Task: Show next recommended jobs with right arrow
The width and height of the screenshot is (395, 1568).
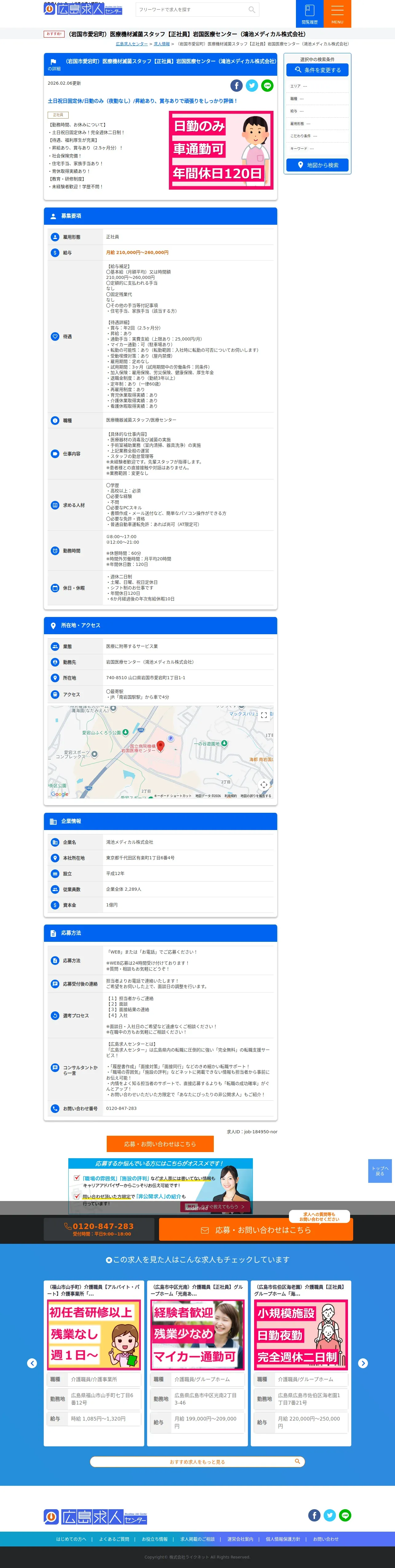Action: pyautogui.click(x=363, y=1363)
